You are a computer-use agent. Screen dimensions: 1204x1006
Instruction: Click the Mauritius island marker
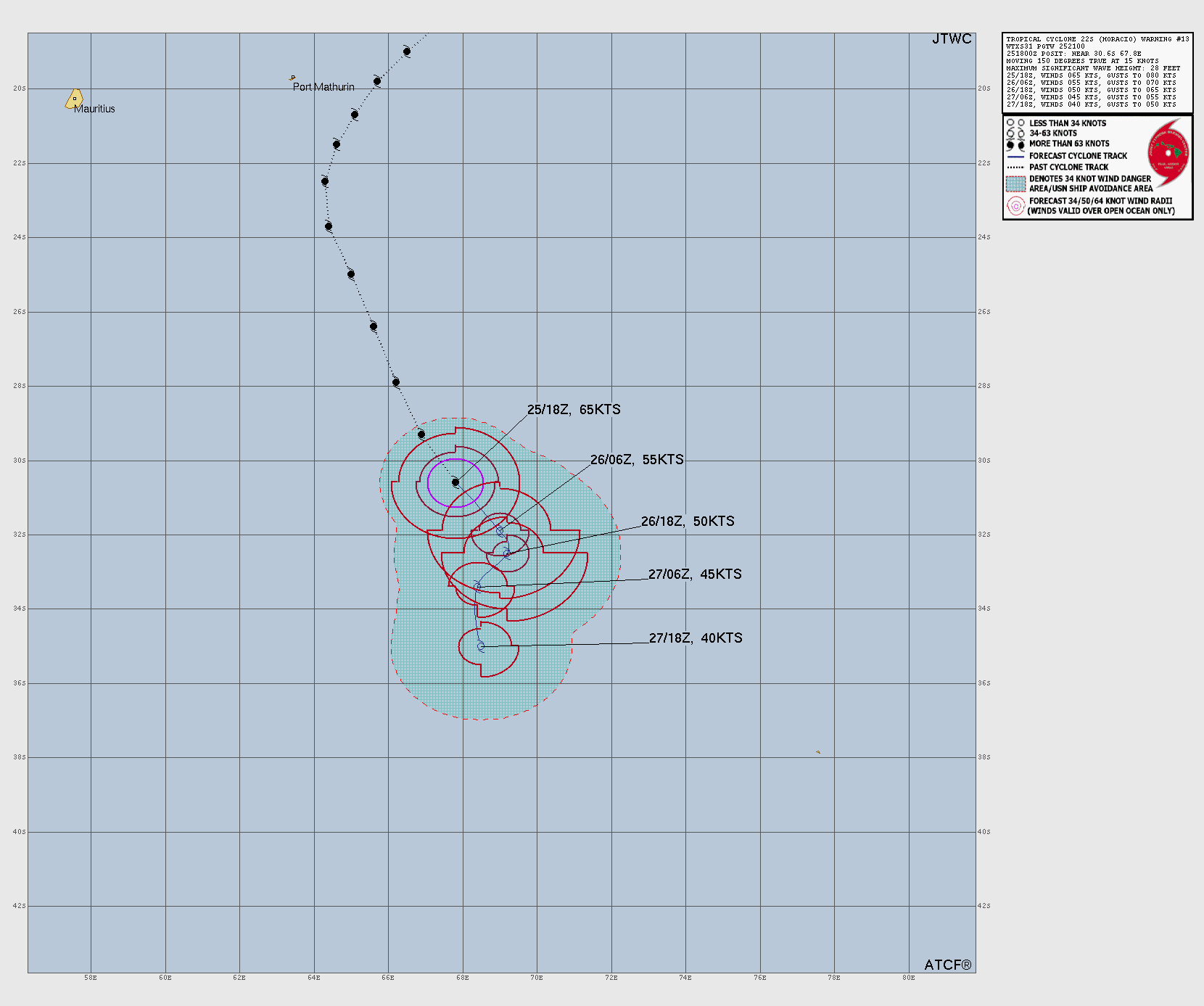click(74, 99)
